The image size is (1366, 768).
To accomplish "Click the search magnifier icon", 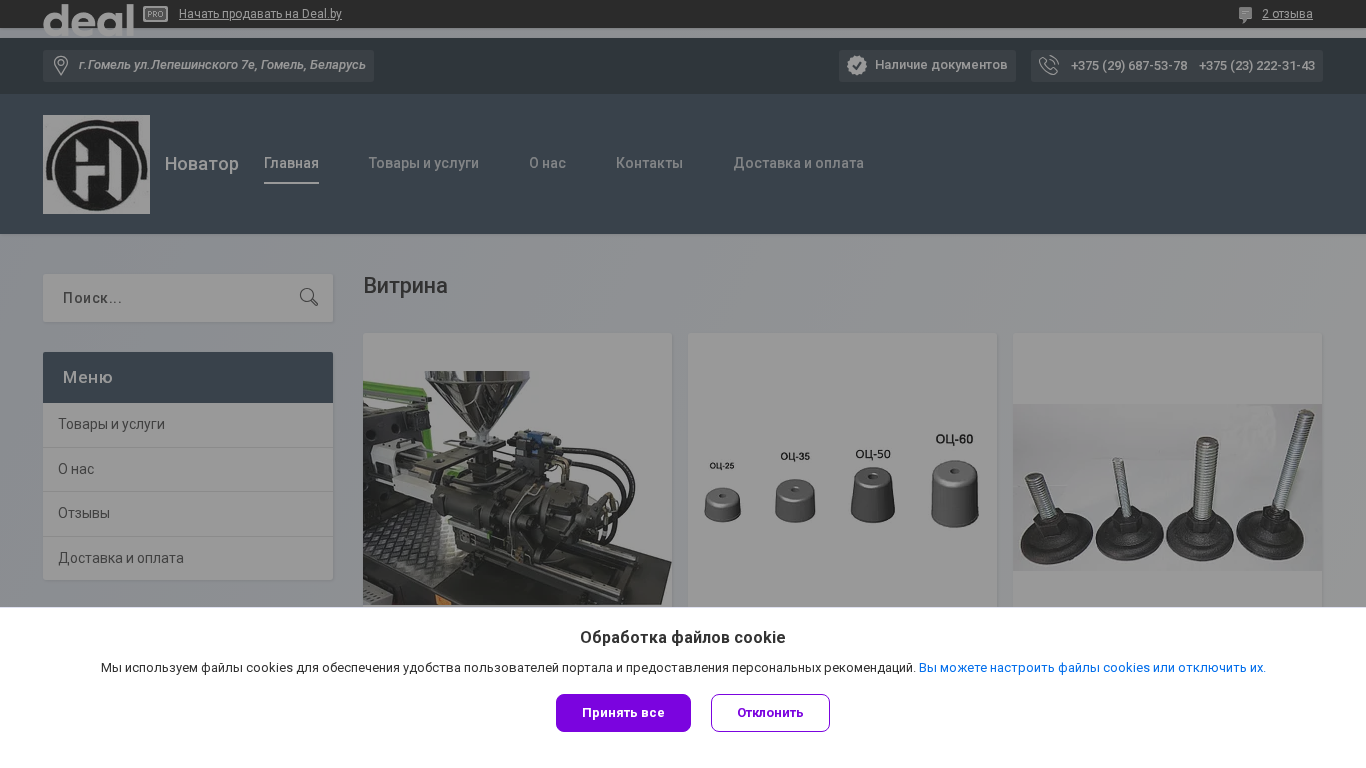I will pos(309,297).
